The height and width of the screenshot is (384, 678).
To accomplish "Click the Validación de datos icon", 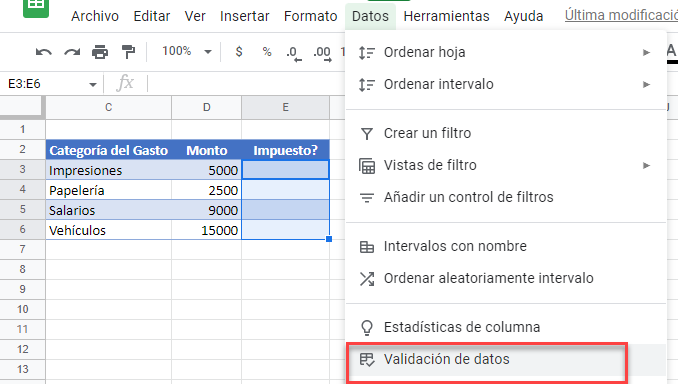I will [x=367, y=360].
